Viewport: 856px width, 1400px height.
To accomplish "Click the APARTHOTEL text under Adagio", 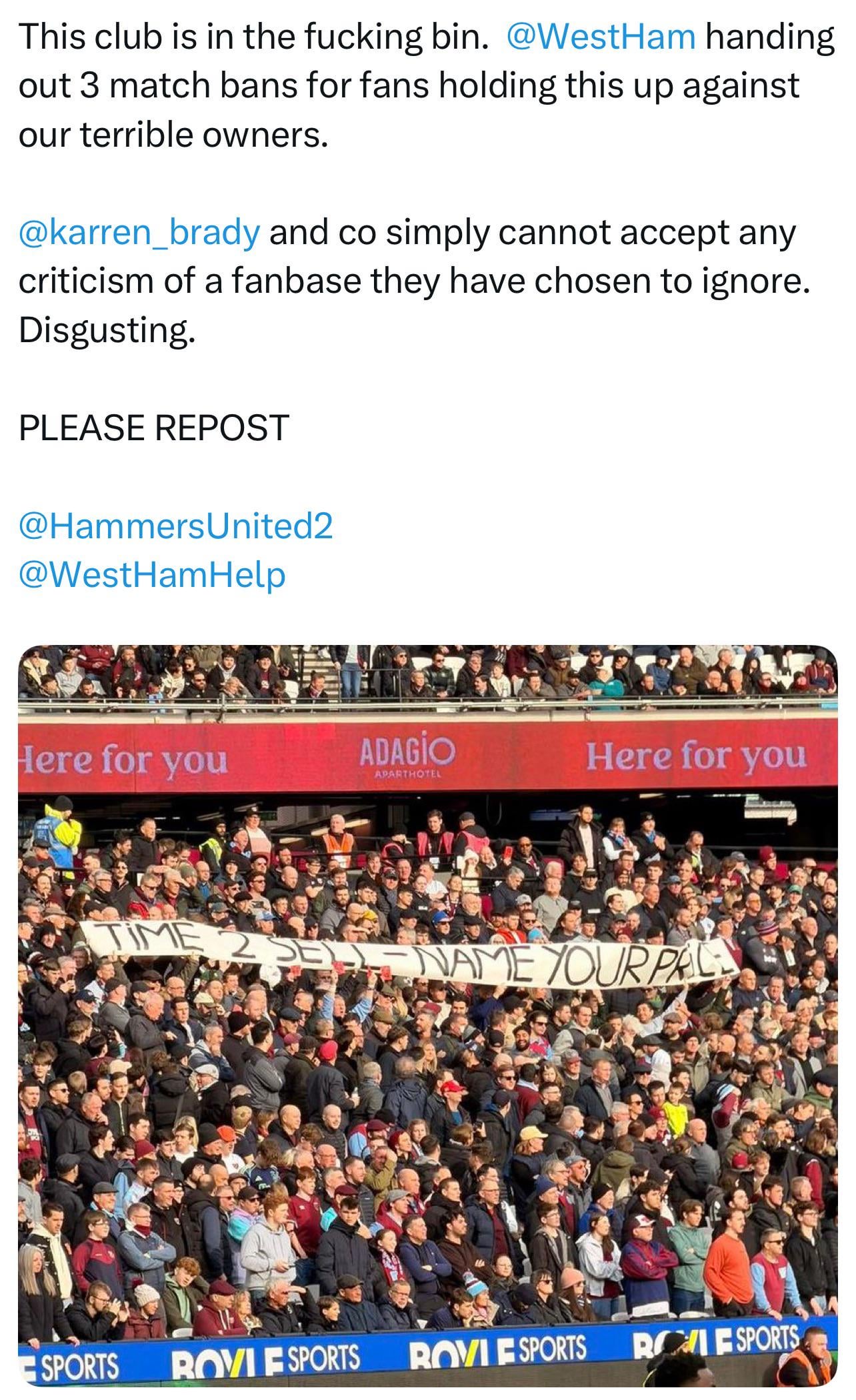I will 408,775.
